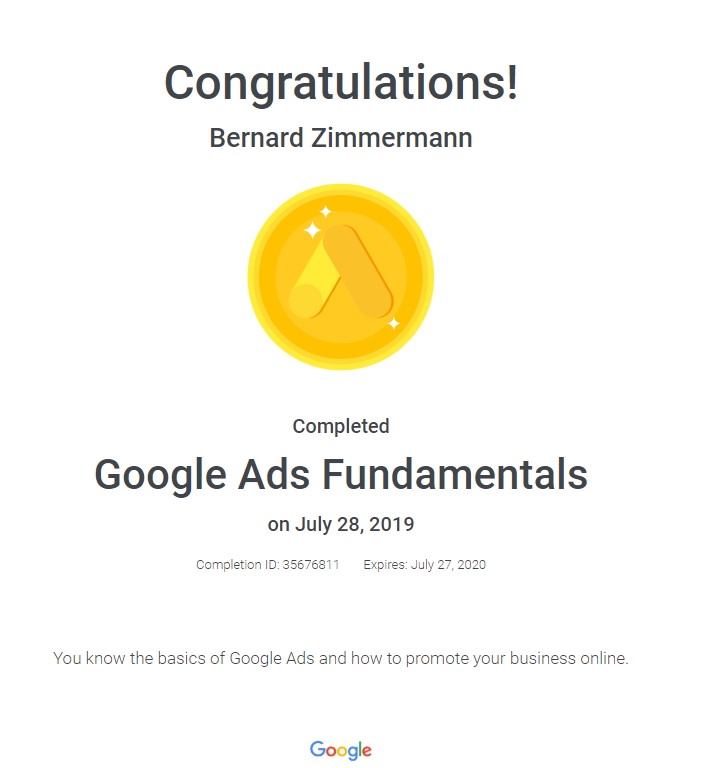The width and height of the screenshot is (716, 768).
Task: Click the word Fundamentals in the course title
Action: pos(455,474)
